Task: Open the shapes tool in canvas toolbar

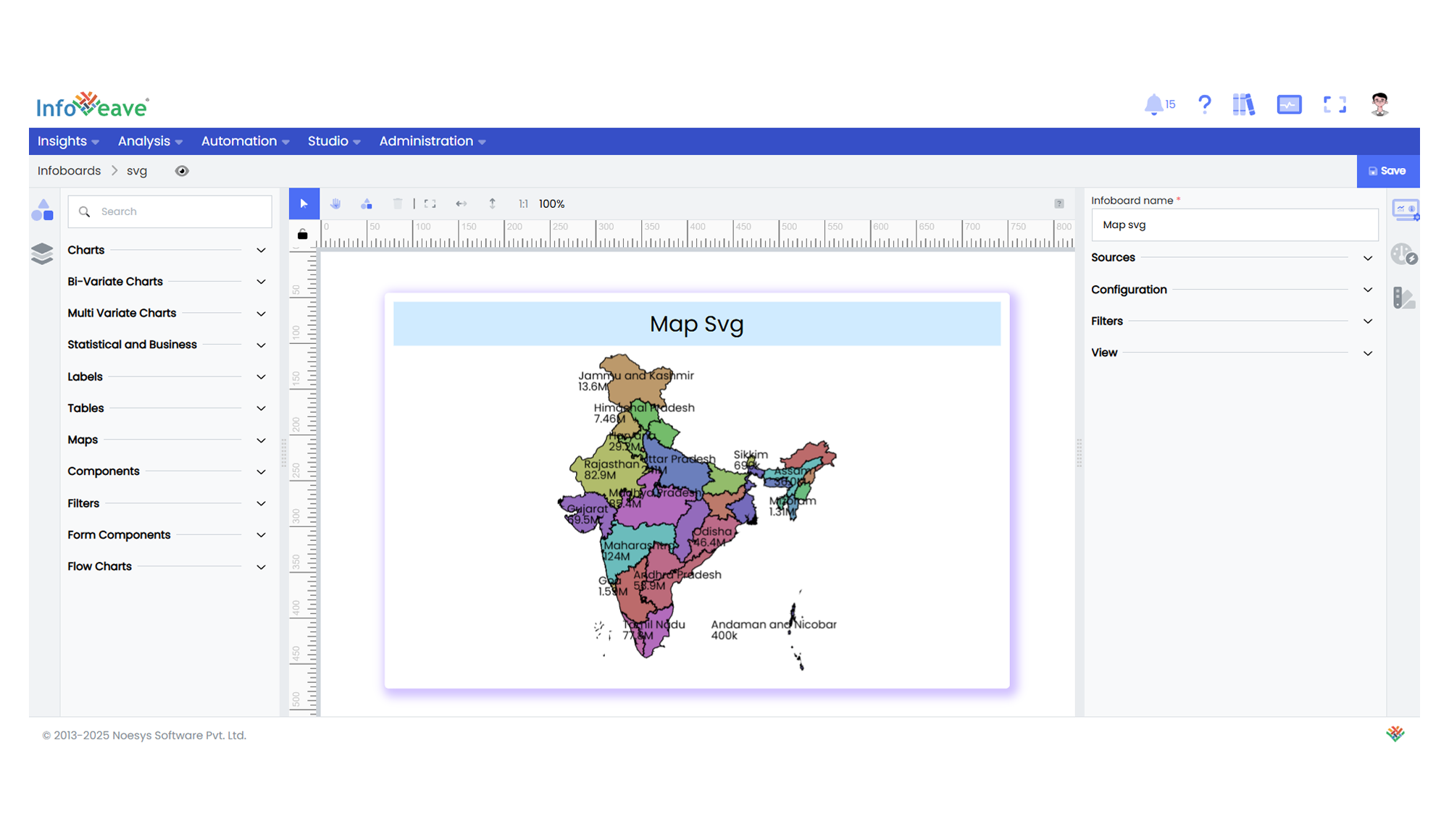Action: pos(367,204)
